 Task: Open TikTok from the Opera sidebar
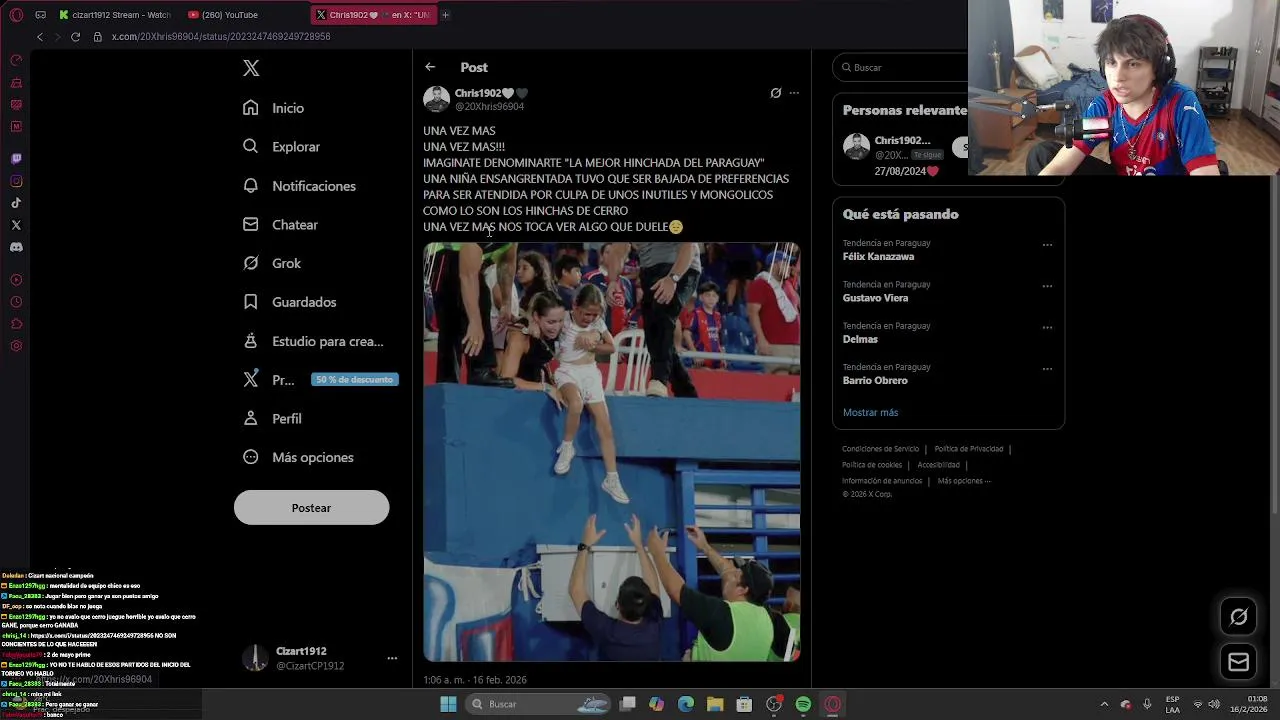pyautogui.click(x=16, y=203)
